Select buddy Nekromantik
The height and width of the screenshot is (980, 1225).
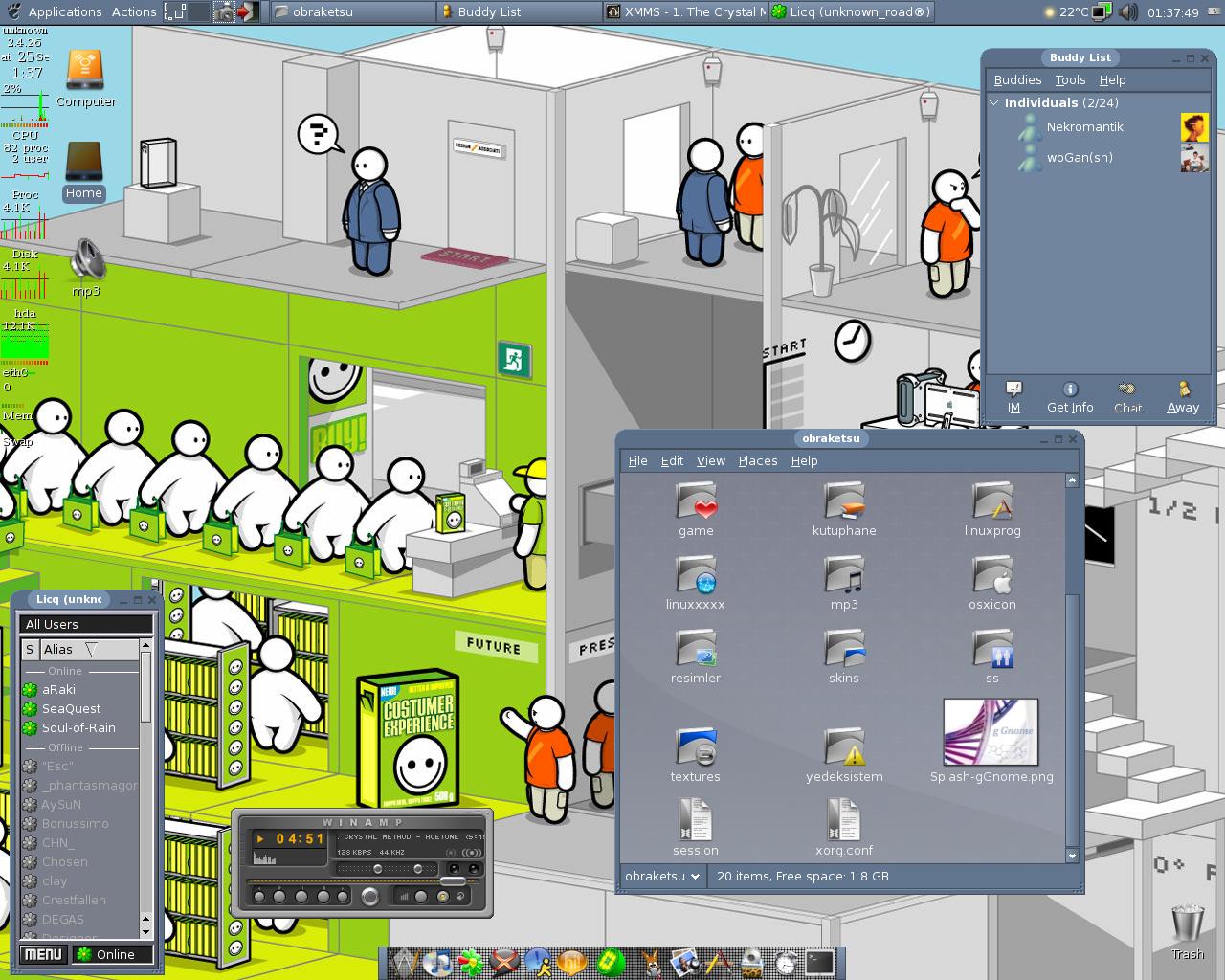coord(1099,126)
